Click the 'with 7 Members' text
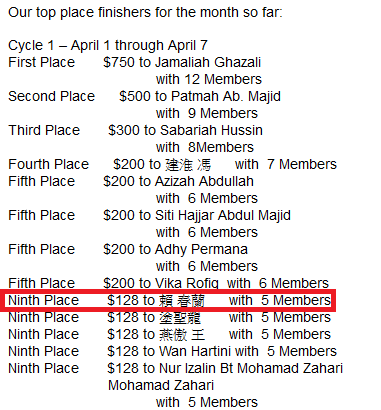 [286, 164]
